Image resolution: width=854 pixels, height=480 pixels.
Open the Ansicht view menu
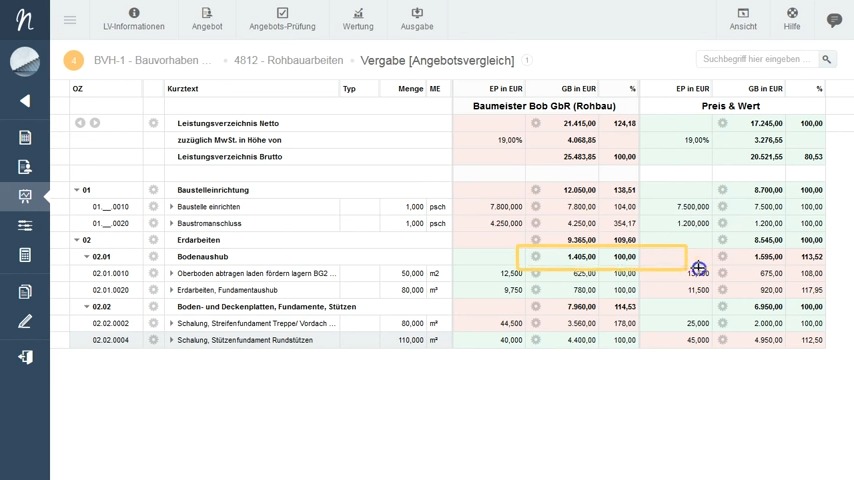743,19
